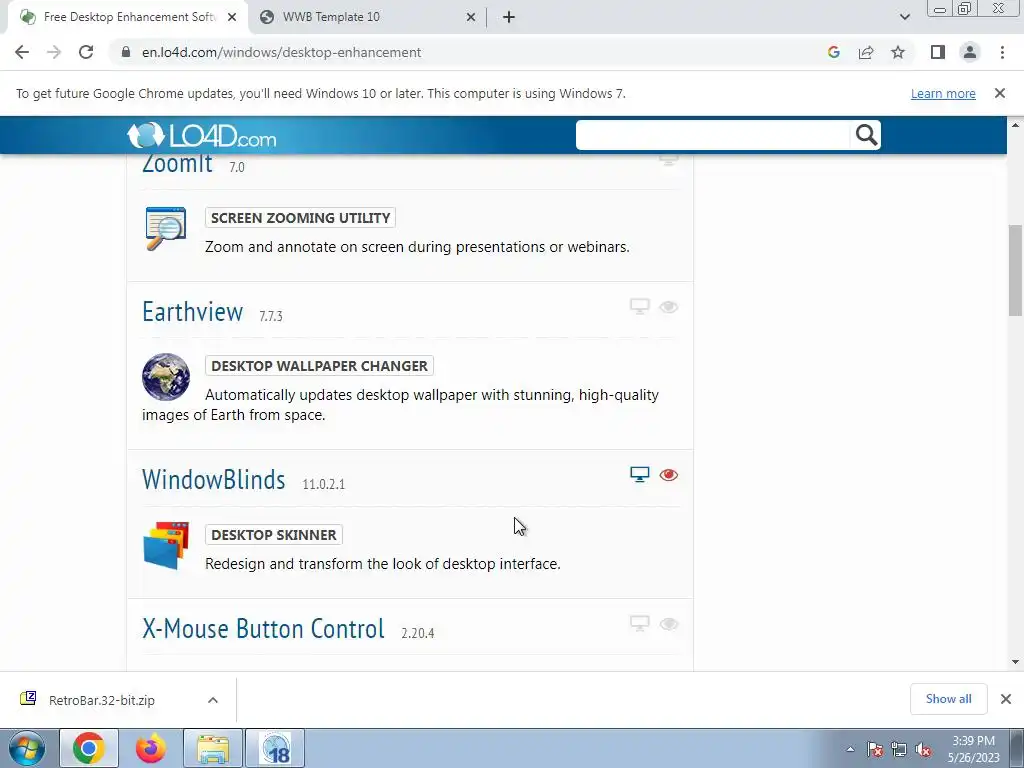Toggle X-Mouse Button Control's eye icon
The image size is (1024, 768).
[668, 624]
